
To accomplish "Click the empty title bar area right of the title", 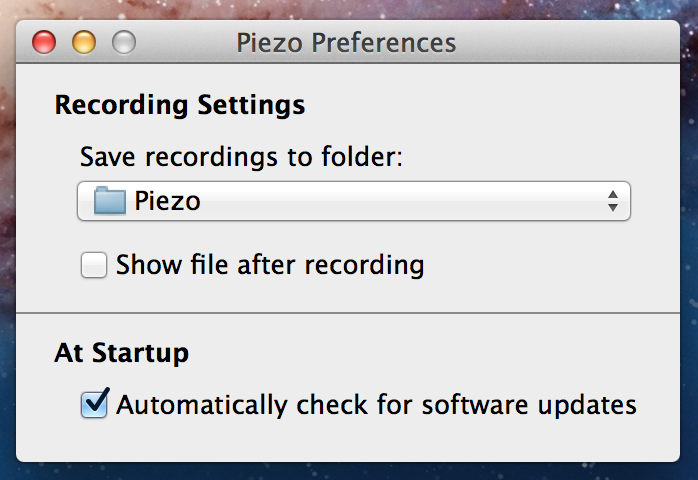I will click(565, 42).
